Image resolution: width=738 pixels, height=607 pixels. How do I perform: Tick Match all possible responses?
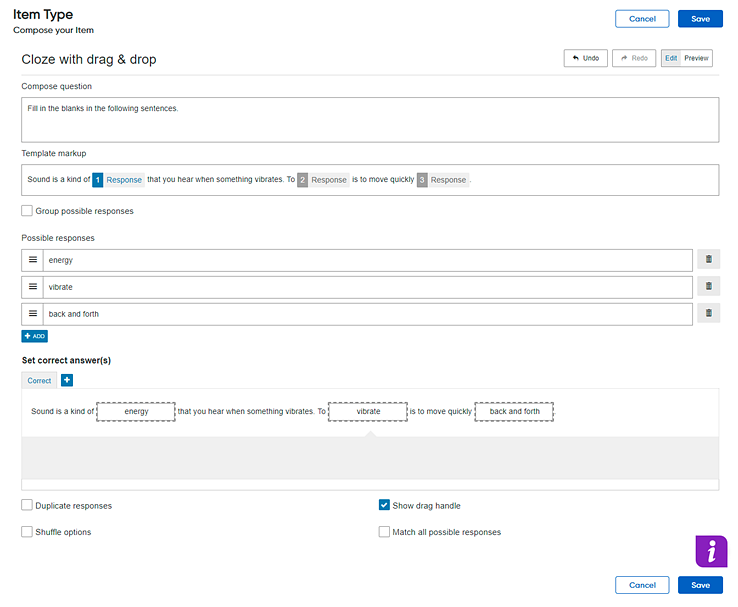tap(385, 532)
